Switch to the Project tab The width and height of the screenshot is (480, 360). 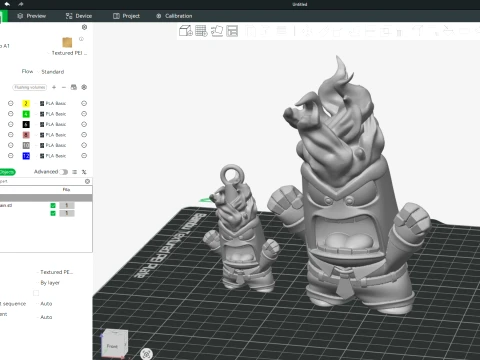tap(126, 16)
